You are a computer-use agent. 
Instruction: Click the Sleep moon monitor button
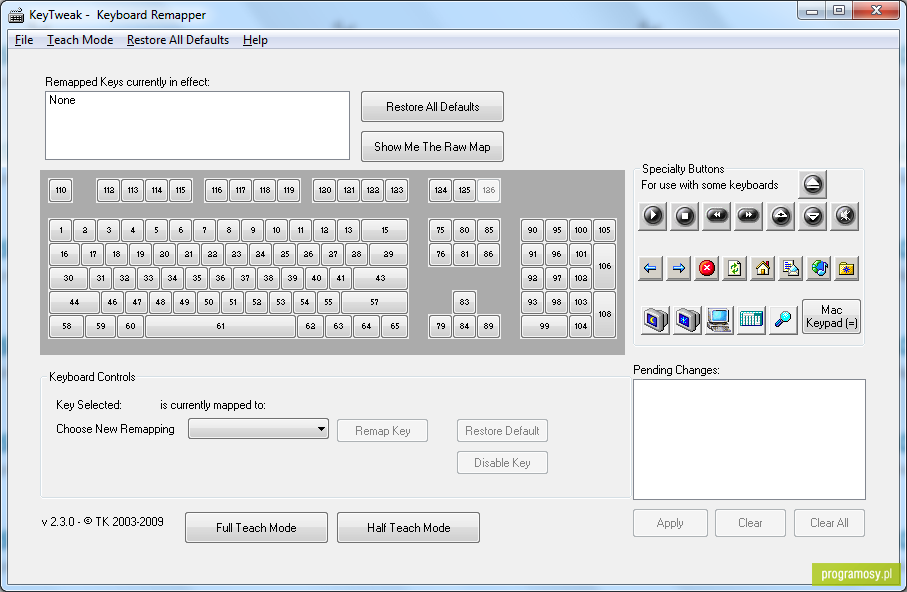(655, 319)
